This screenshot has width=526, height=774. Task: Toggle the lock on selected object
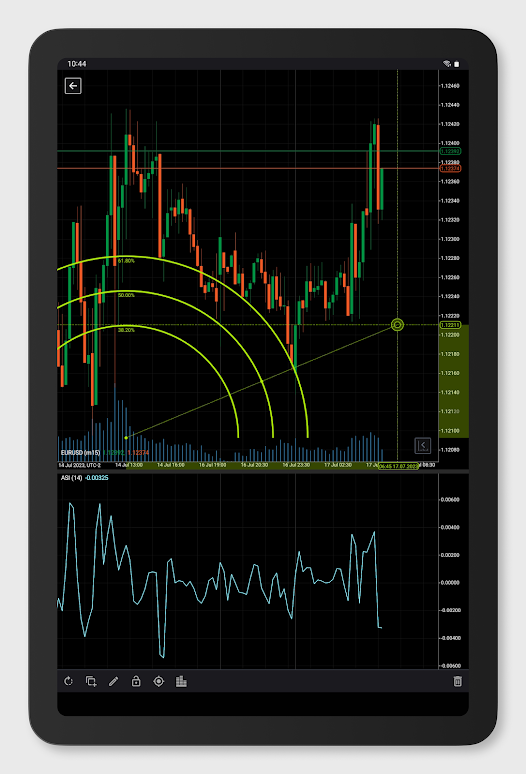136,681
